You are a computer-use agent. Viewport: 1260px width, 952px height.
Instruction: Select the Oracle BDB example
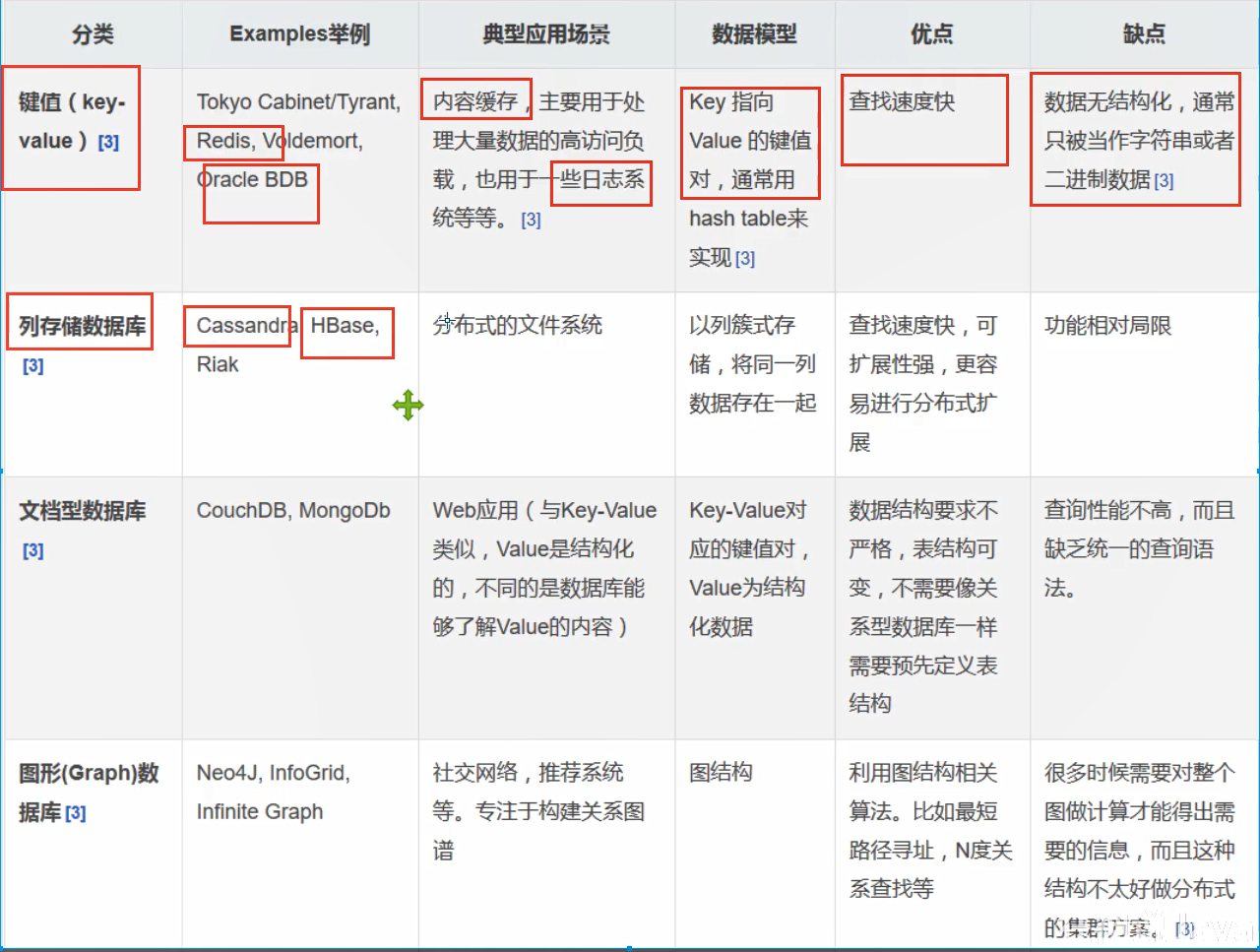pyautogui.click(x=252, y=179)
